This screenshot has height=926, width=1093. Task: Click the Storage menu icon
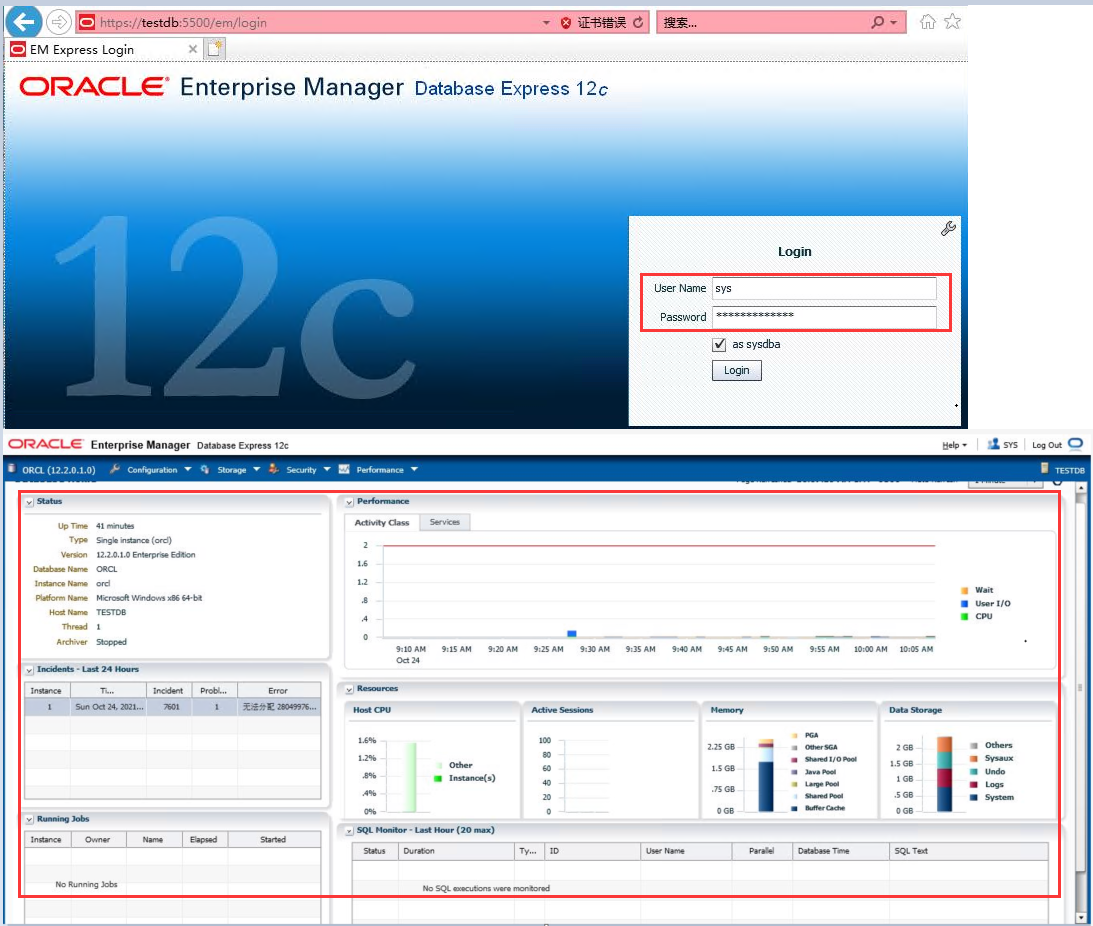(x=205, y=469)
